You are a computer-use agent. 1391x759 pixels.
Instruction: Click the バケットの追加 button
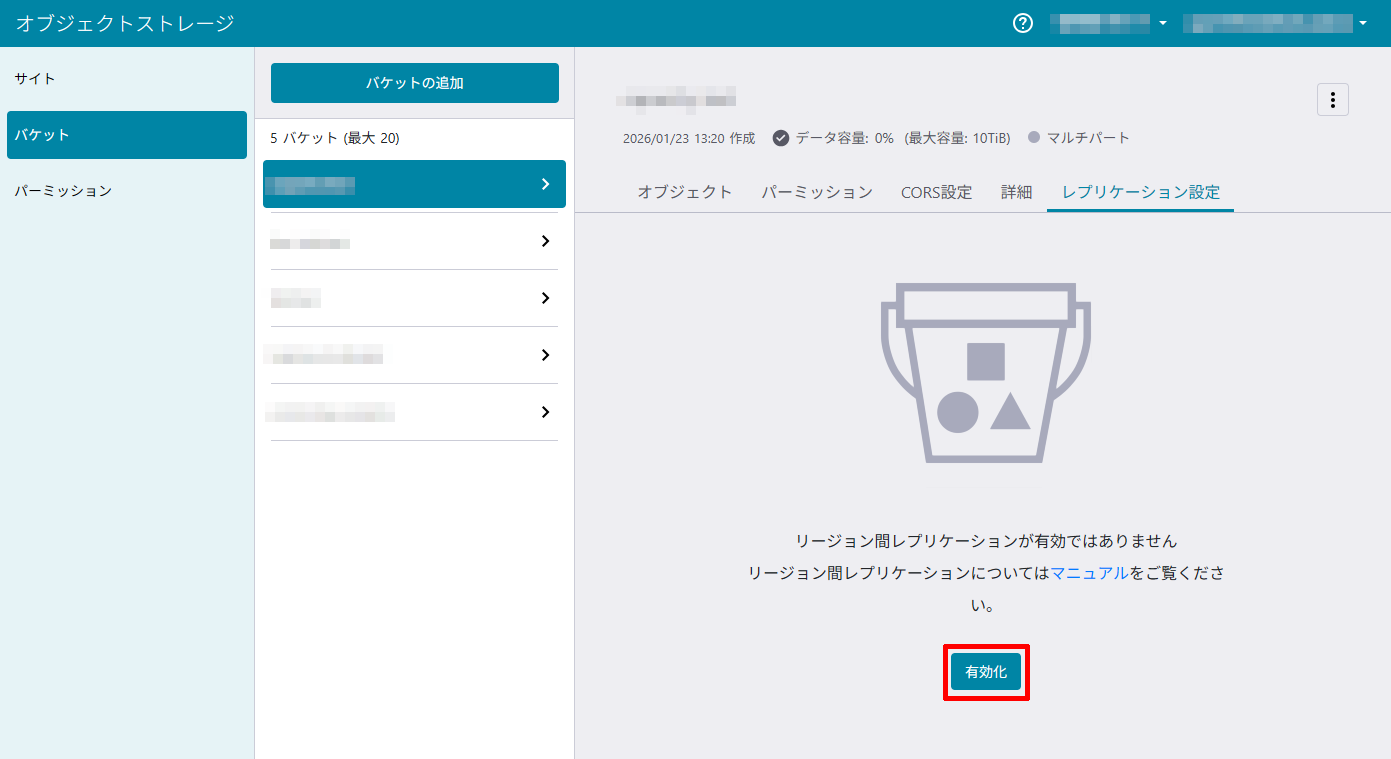(414, 83)
